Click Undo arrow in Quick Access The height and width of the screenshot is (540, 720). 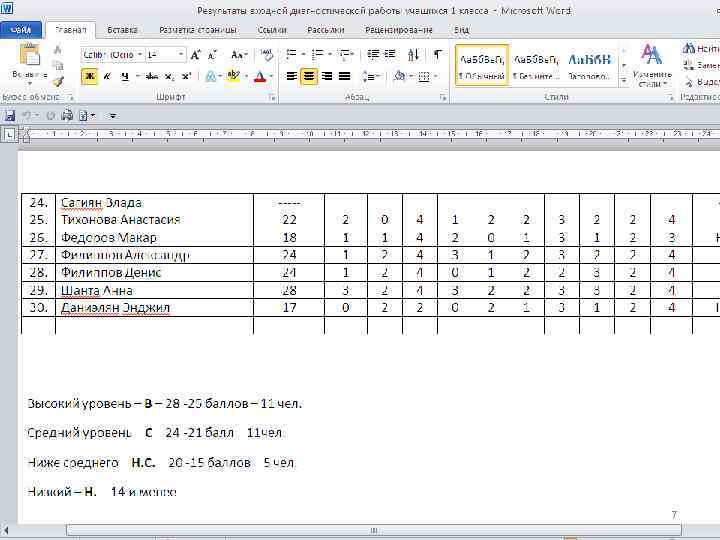[x=27, y=115]
